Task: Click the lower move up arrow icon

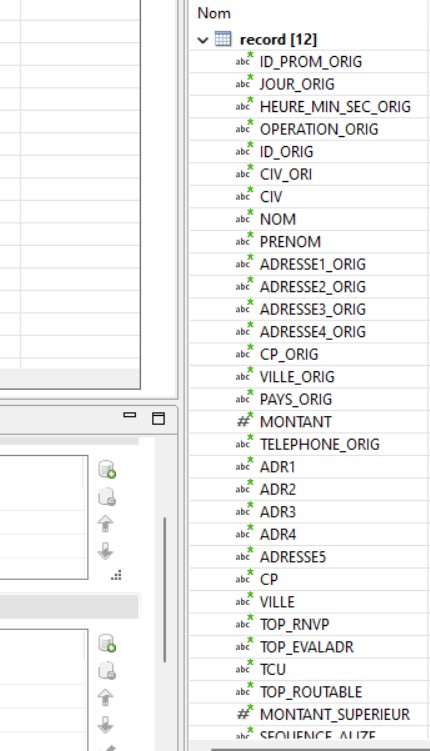Action: (105, 697)
